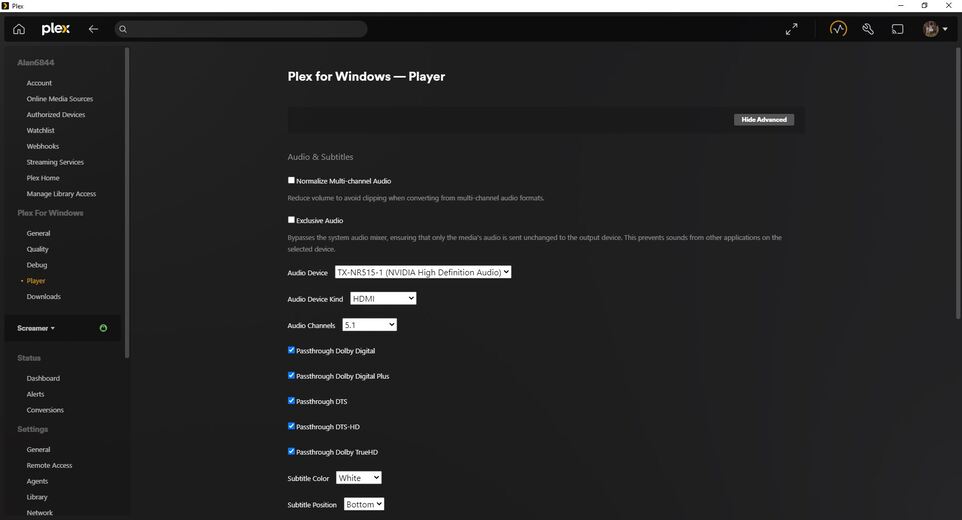Open Quality settings
Screen dimensions: 962x520
pos(37,250)
